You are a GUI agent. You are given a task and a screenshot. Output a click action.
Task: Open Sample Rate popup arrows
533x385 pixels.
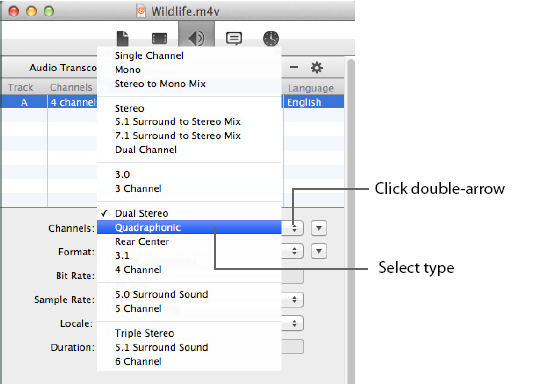click(294, 299)
